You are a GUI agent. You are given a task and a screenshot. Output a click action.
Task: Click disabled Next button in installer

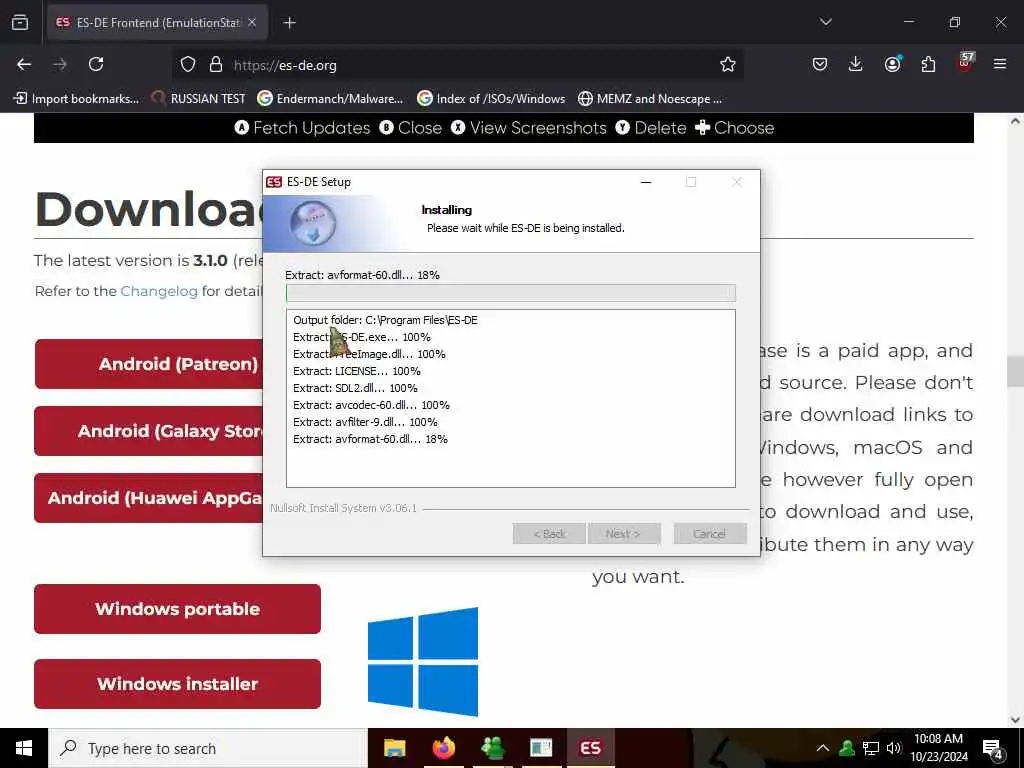pos(624,534)
